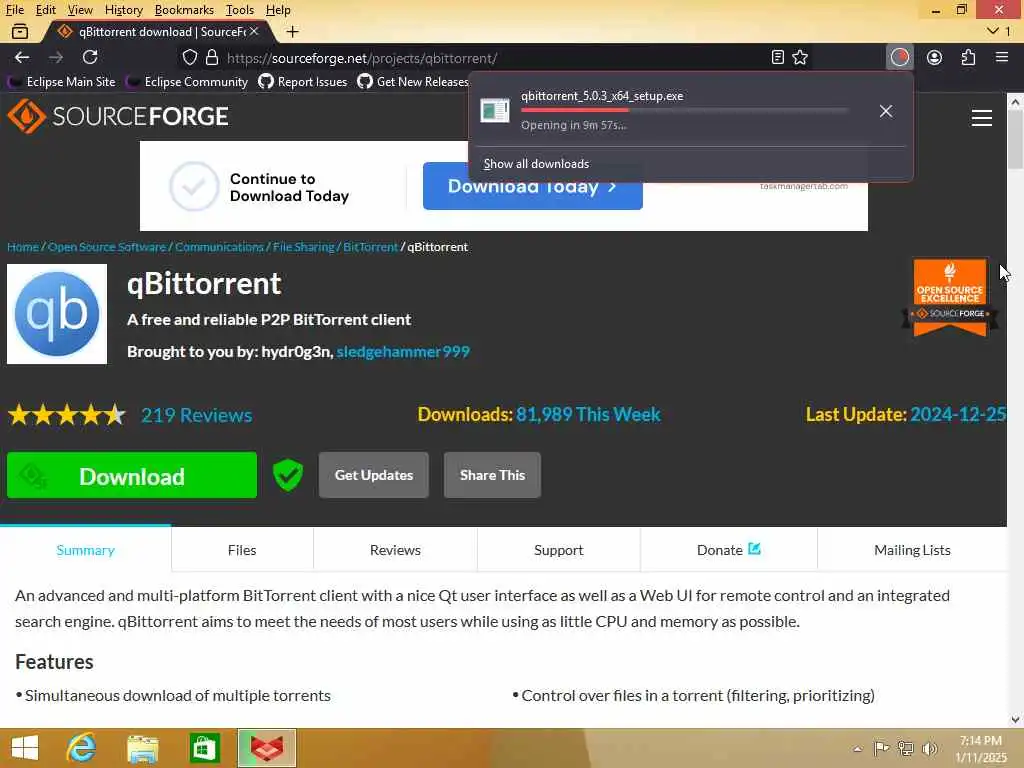Open the History menu
Screen dimensions: 1024x768
[x=123, y=10]
